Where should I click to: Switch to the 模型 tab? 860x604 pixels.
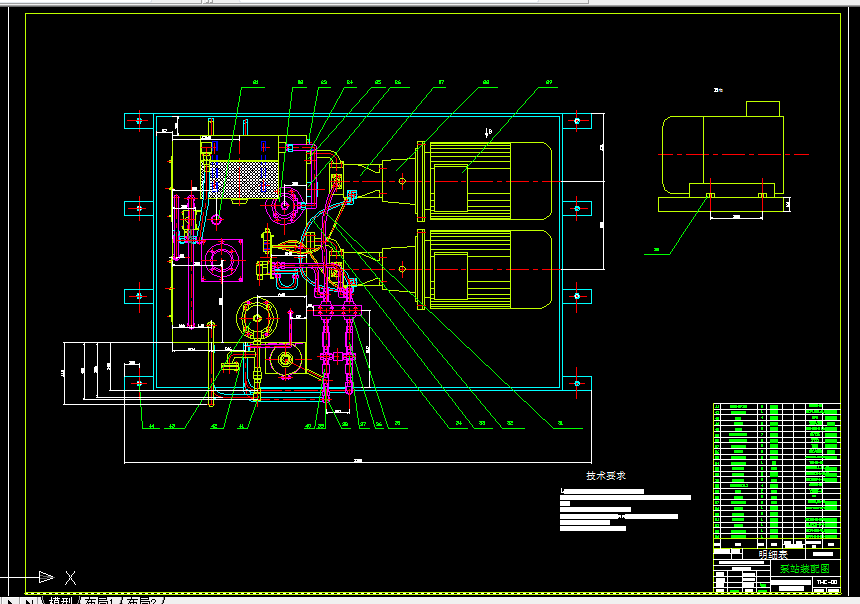[x=60, y=601]
